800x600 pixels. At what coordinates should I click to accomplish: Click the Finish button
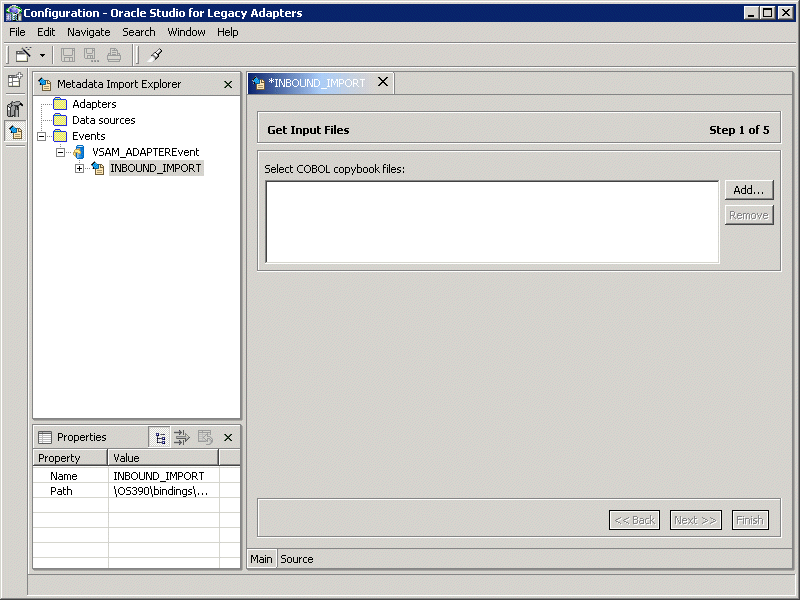point(750,520)
